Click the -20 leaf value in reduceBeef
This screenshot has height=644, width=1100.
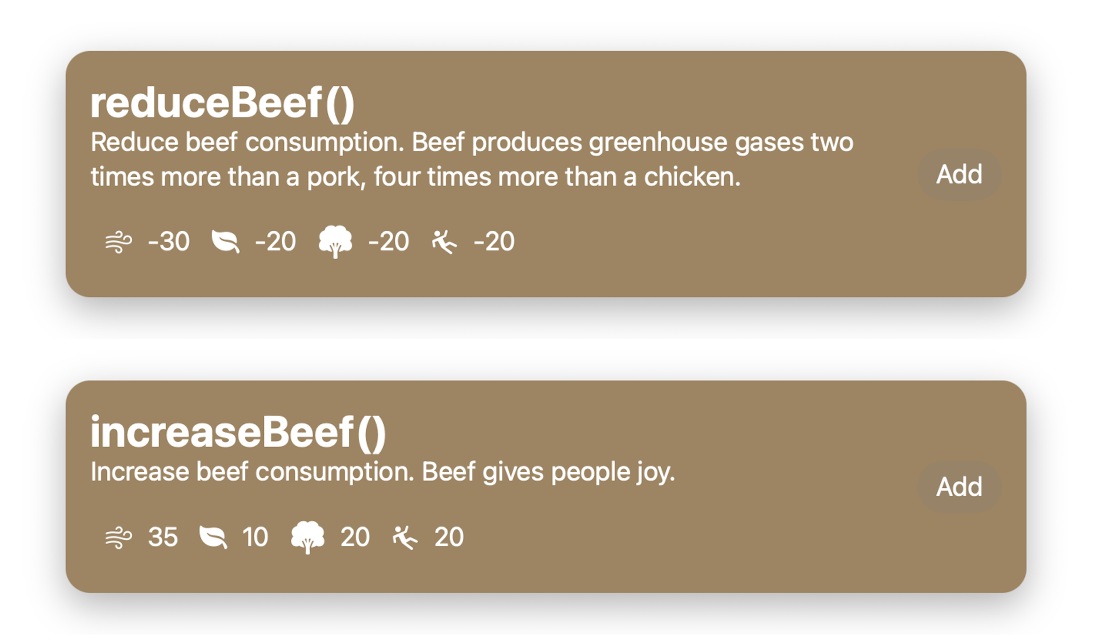click(x=275, y=242)
